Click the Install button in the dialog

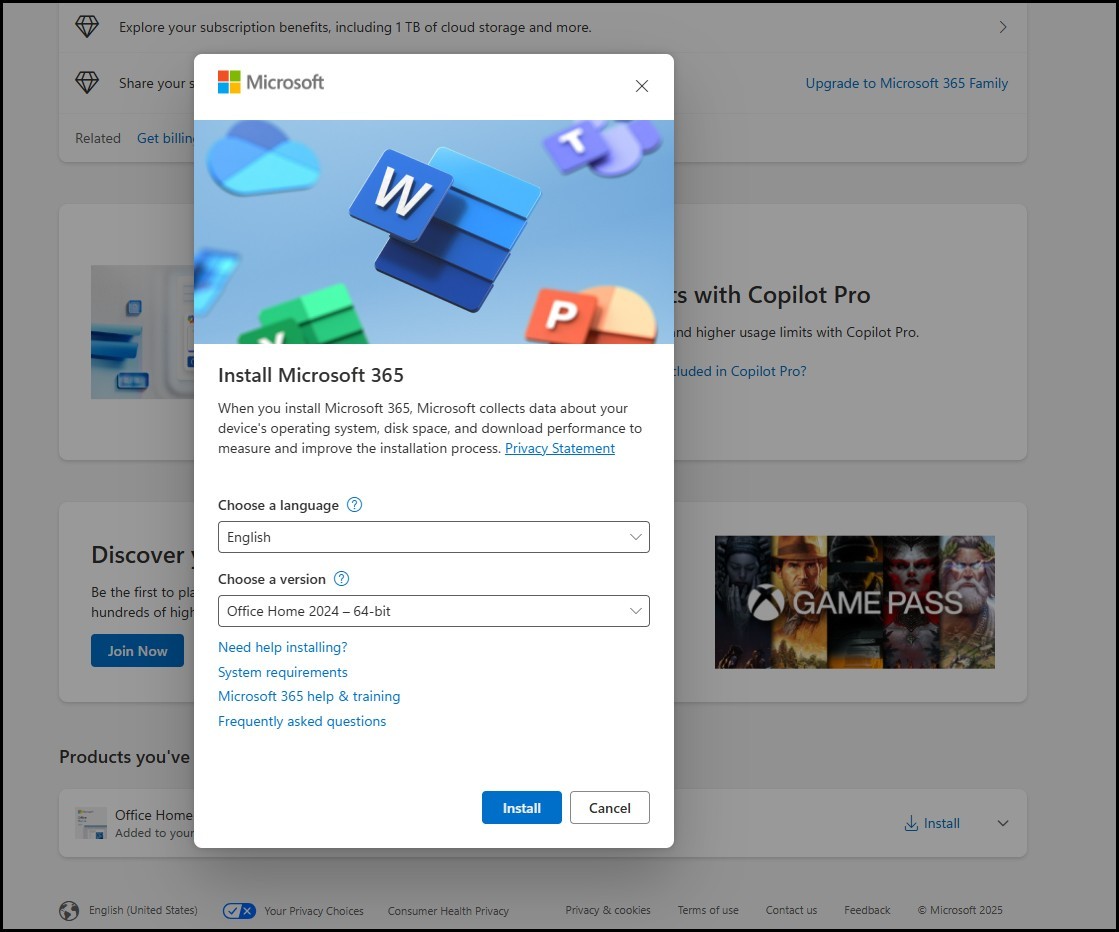point(521,807)
